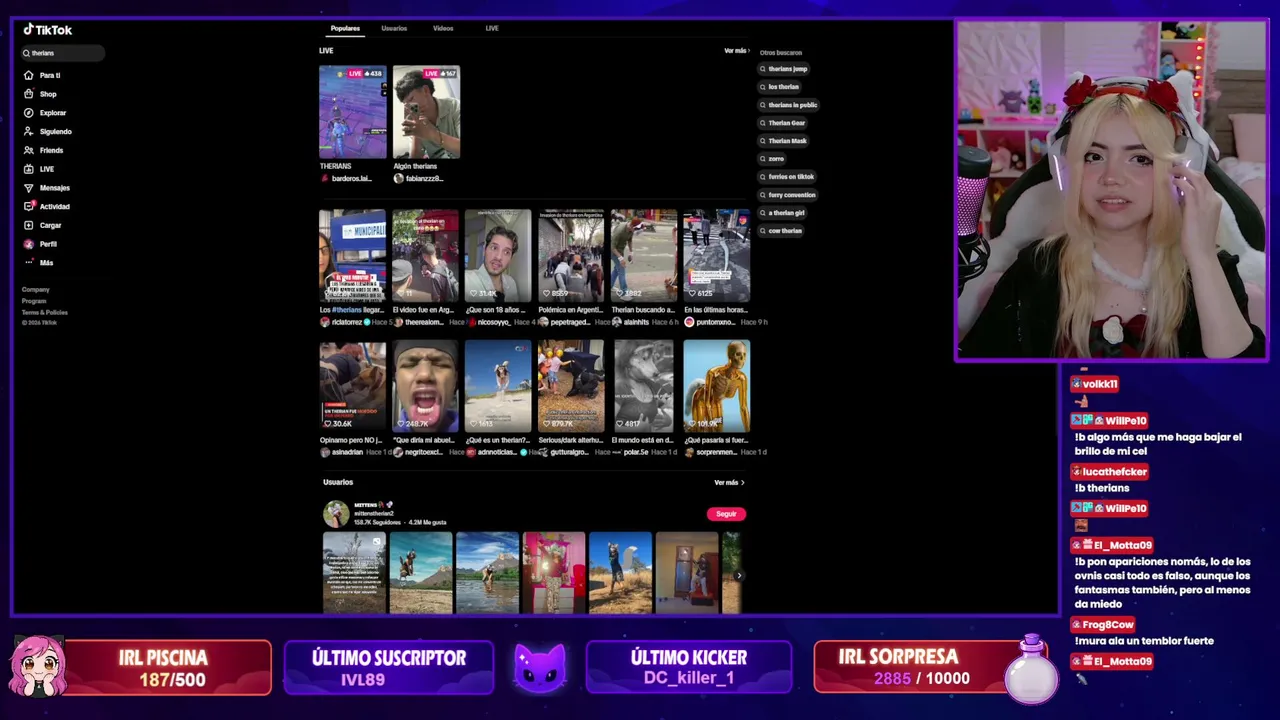Switch to the Videos tab
Image resolution: width=1280 pixels, height=720 pixels.
pyautogui.click(x=443, y=28)
